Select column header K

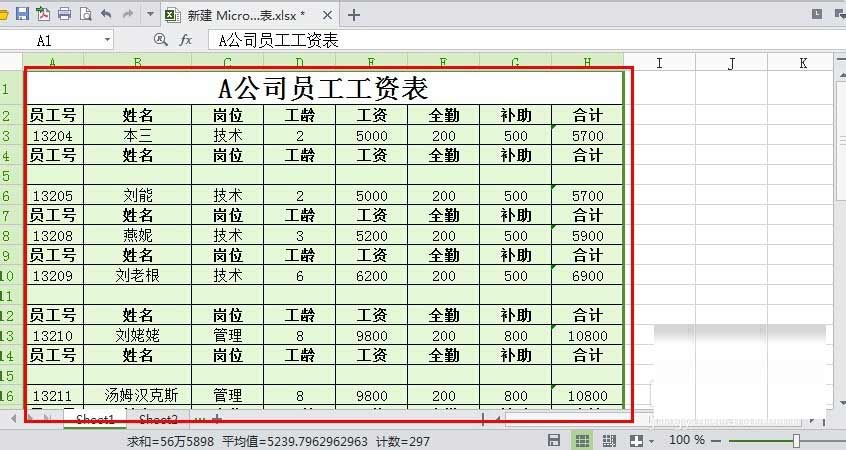803,63
